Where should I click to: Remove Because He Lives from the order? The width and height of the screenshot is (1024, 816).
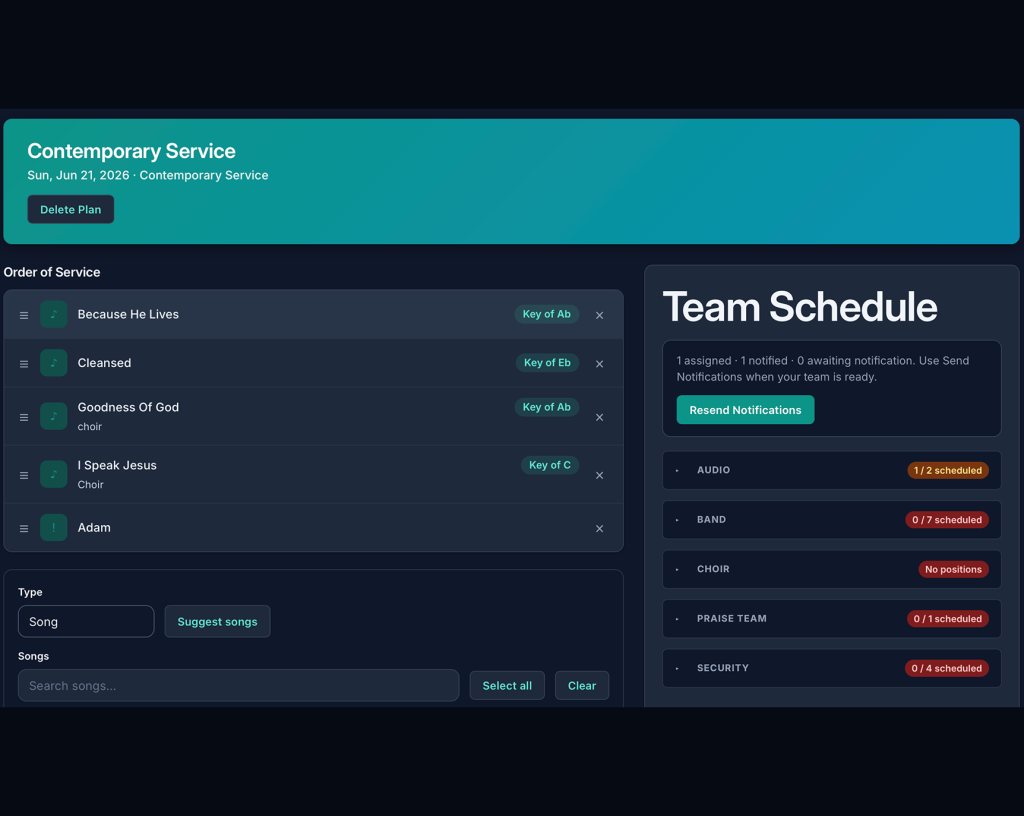click(600, 315)
